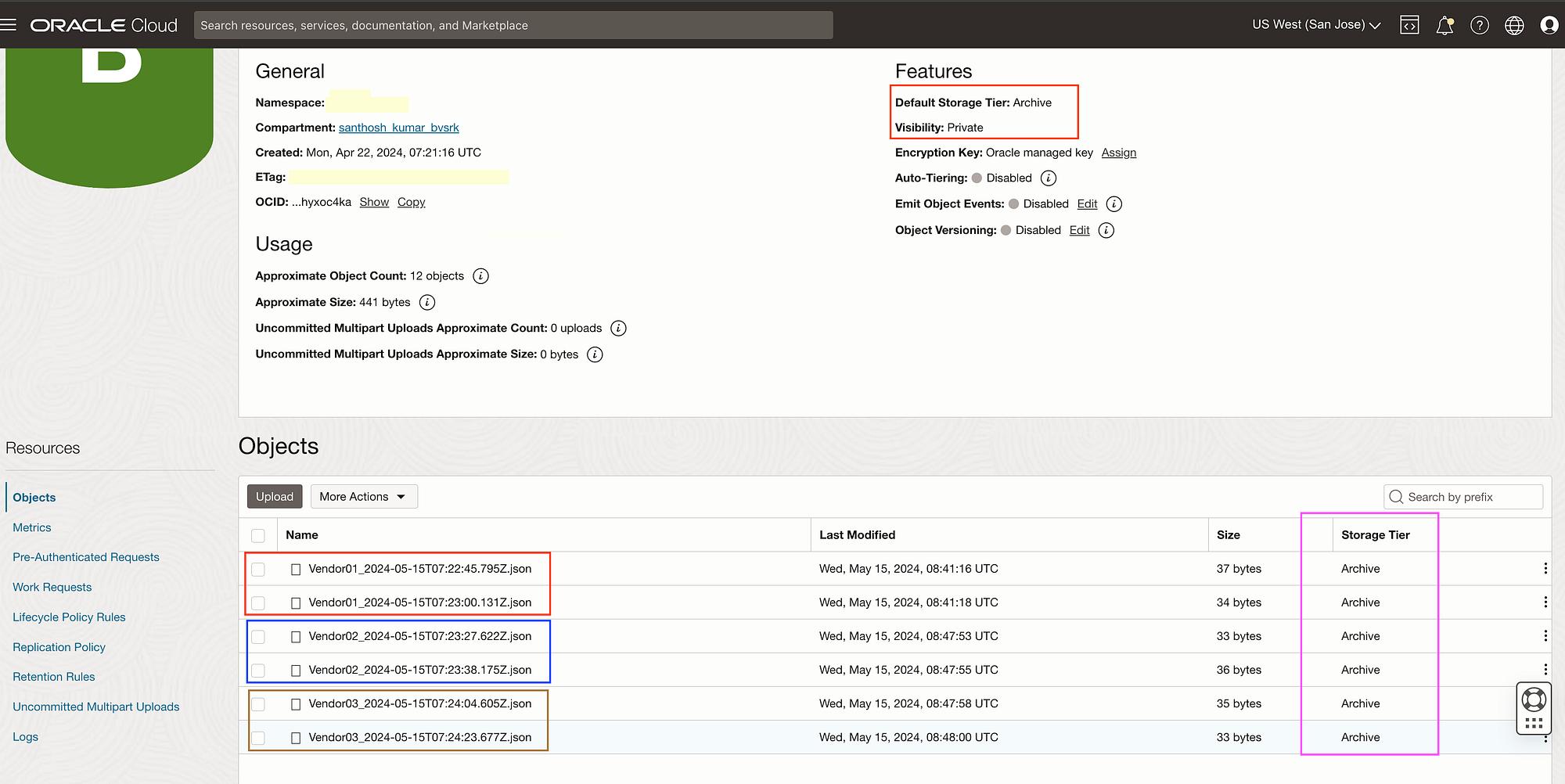
Task: Click the search magnifier in prefix box
Action: pos(1396,497)
